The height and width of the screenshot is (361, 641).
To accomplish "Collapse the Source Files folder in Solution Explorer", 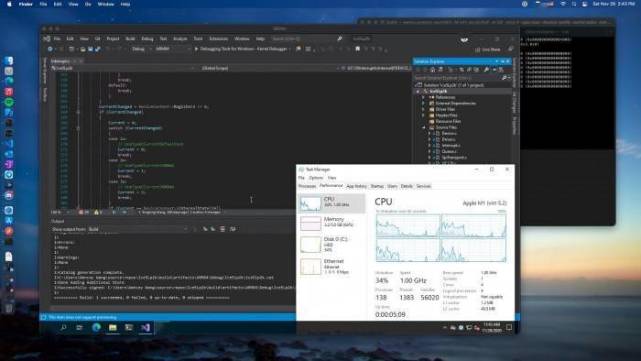I will [424, 128].
